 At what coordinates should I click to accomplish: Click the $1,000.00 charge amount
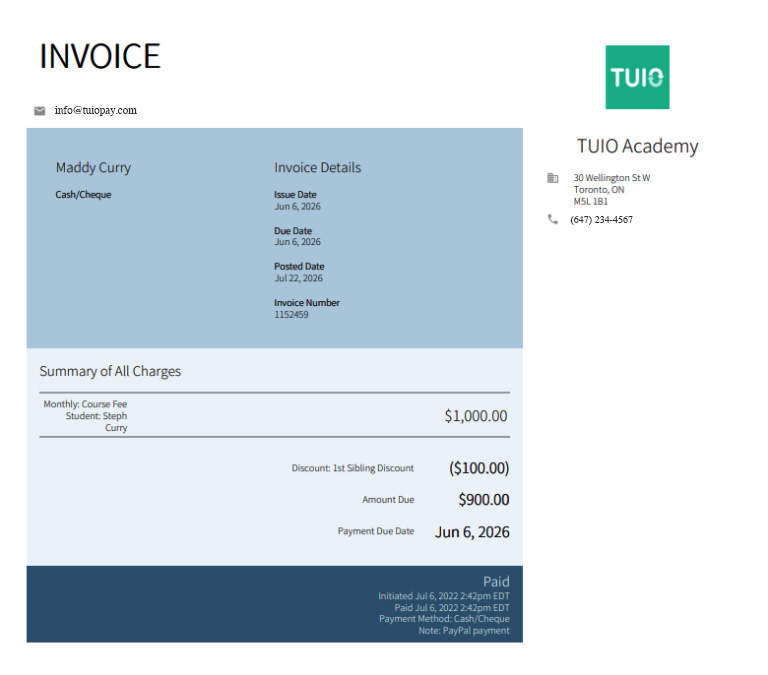coord(476,416)
